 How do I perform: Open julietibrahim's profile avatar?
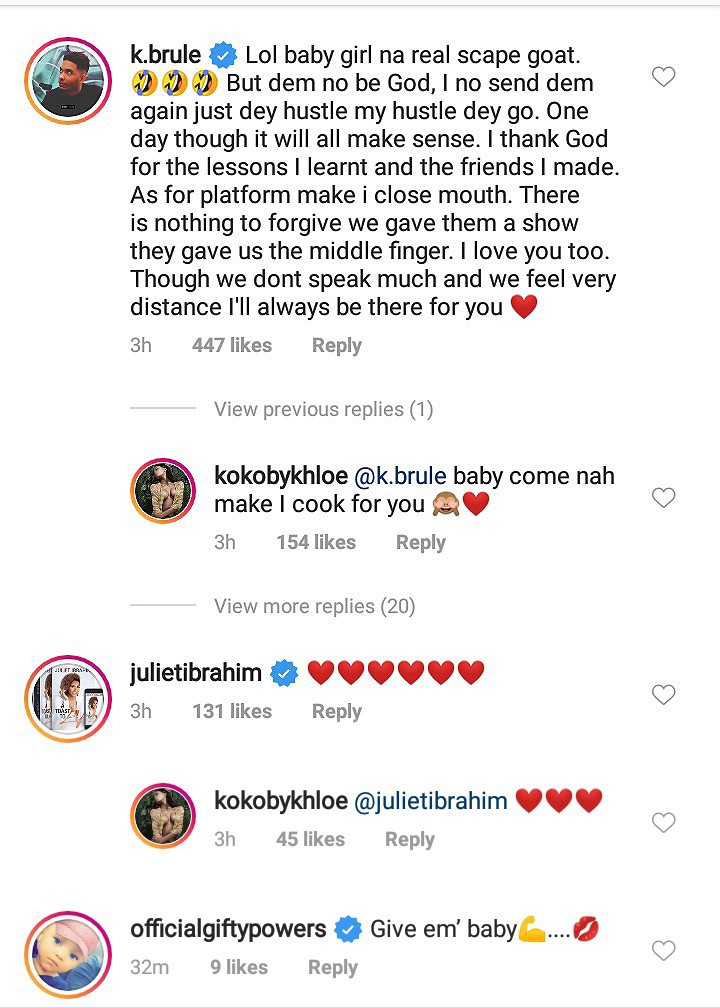[x=67, y=699]
